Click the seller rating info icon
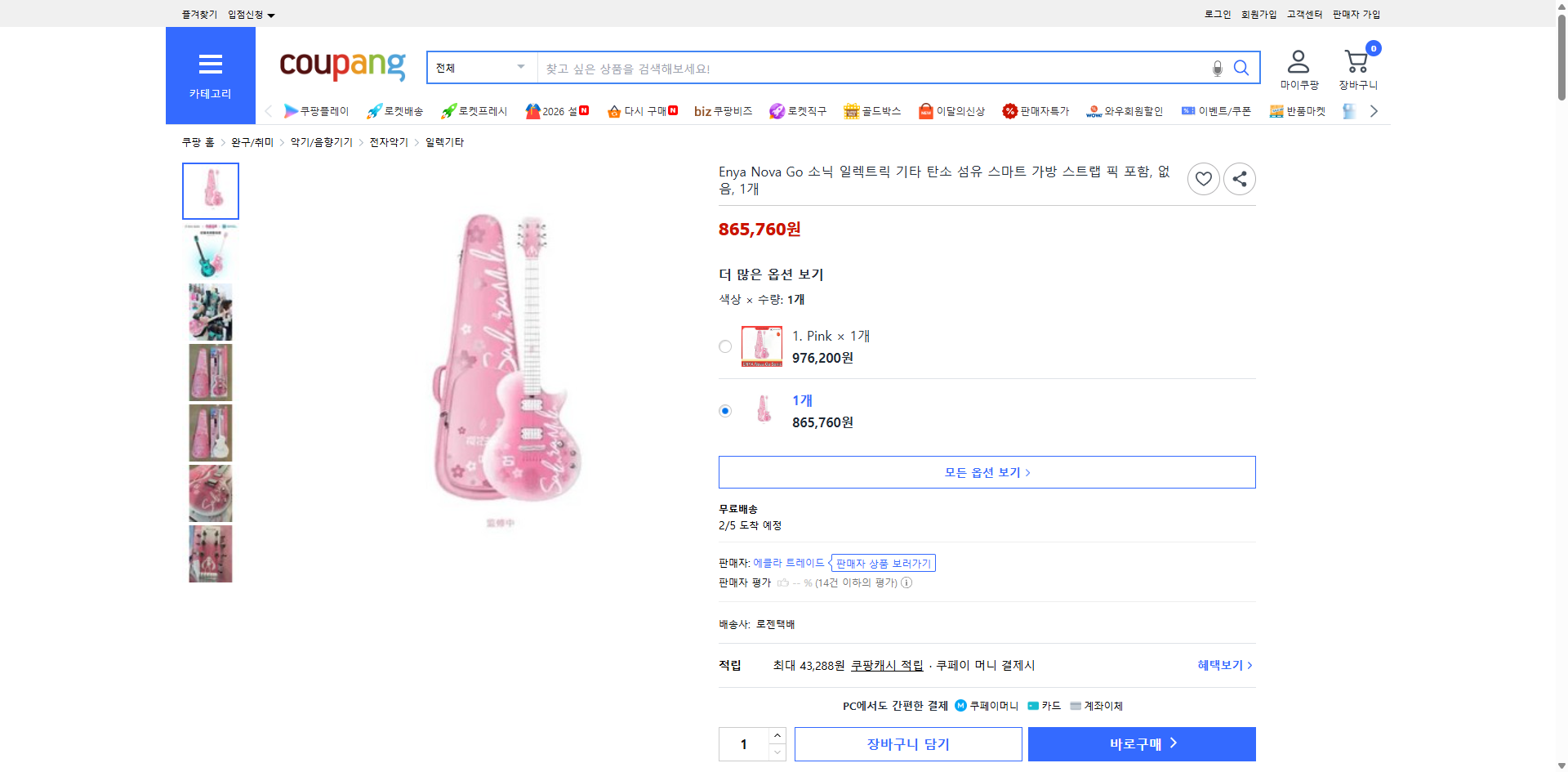This screenshot has height=772, width=1568. tap(906, 582)
